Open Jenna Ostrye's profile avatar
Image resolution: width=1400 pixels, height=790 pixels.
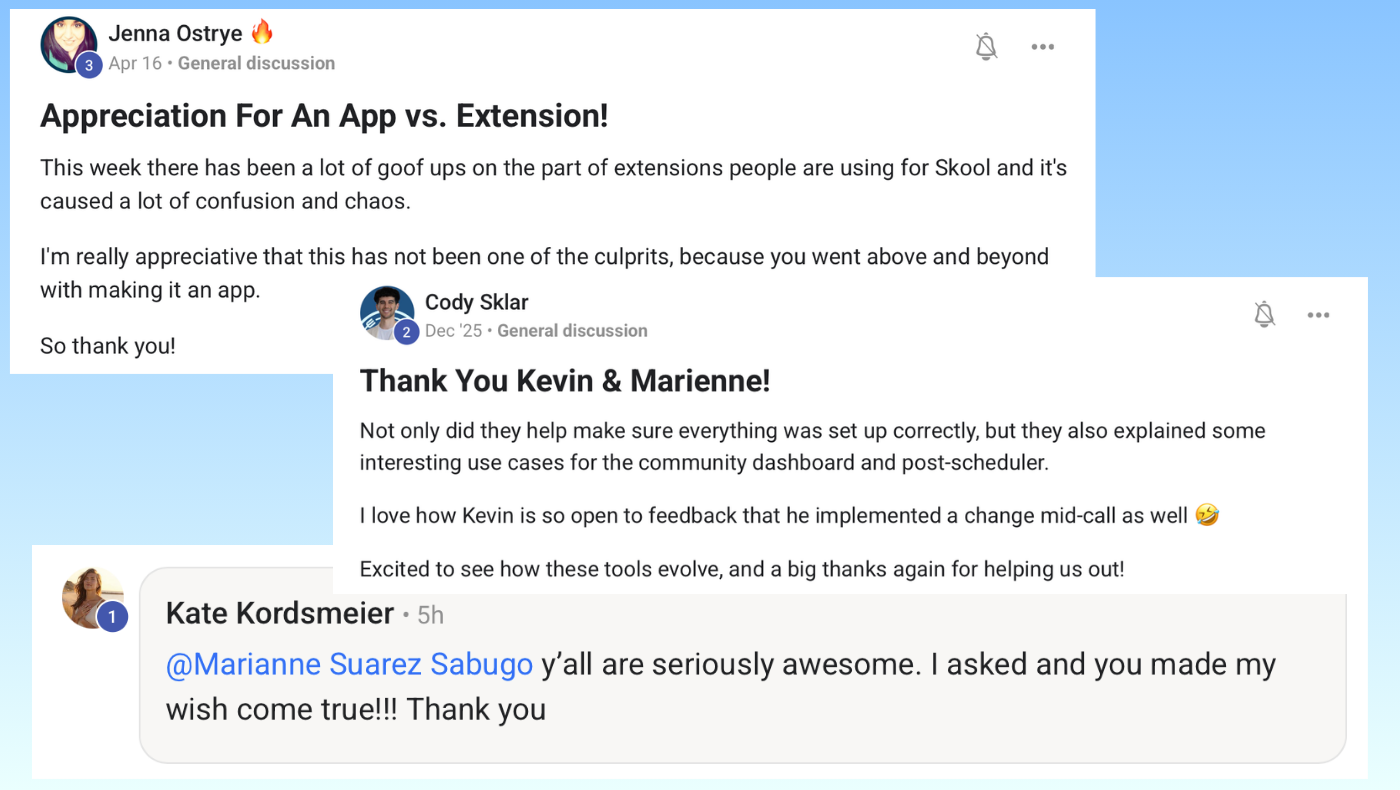tap(69, 45)
